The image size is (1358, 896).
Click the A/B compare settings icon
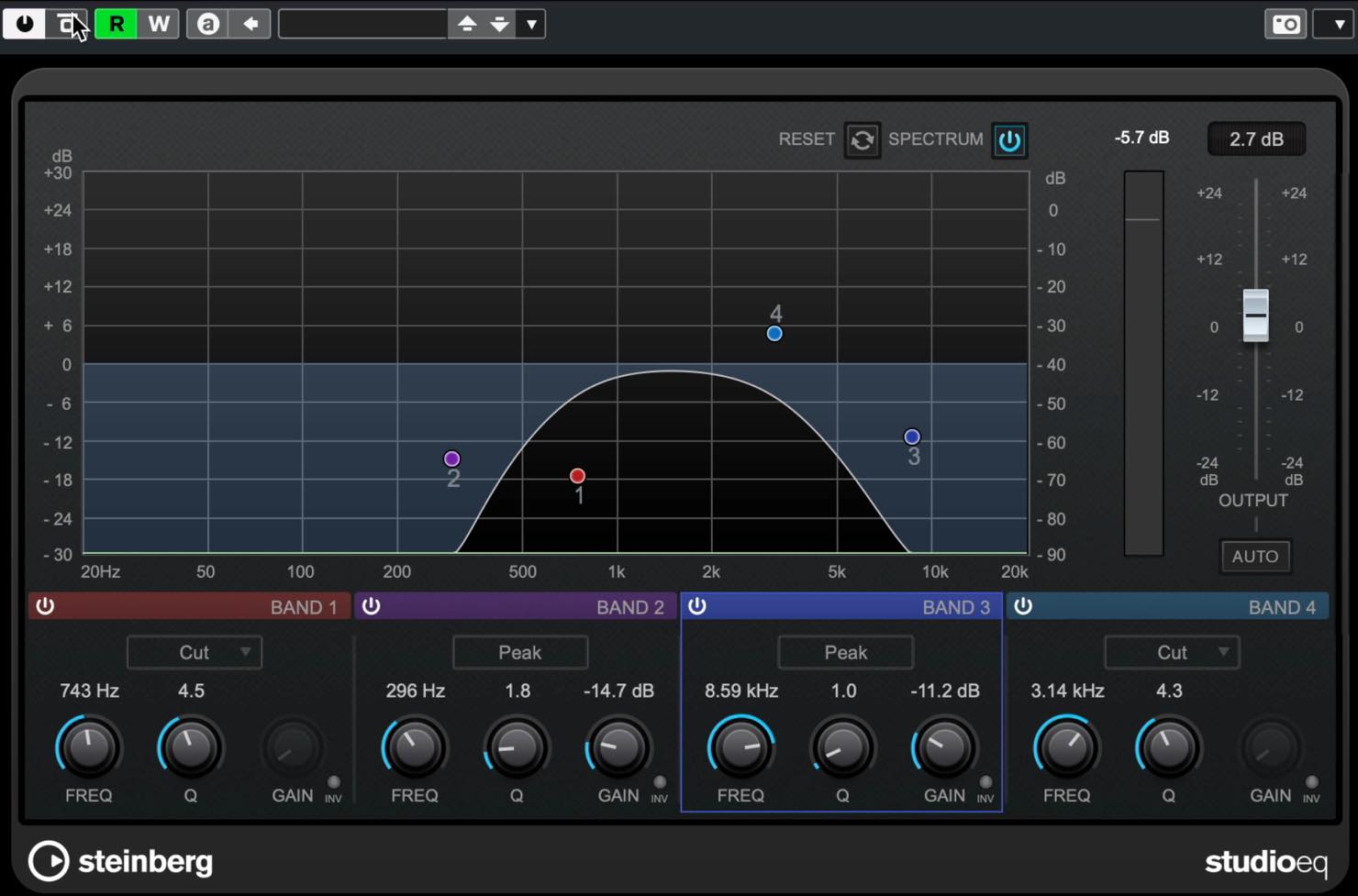tap(67, 24)
